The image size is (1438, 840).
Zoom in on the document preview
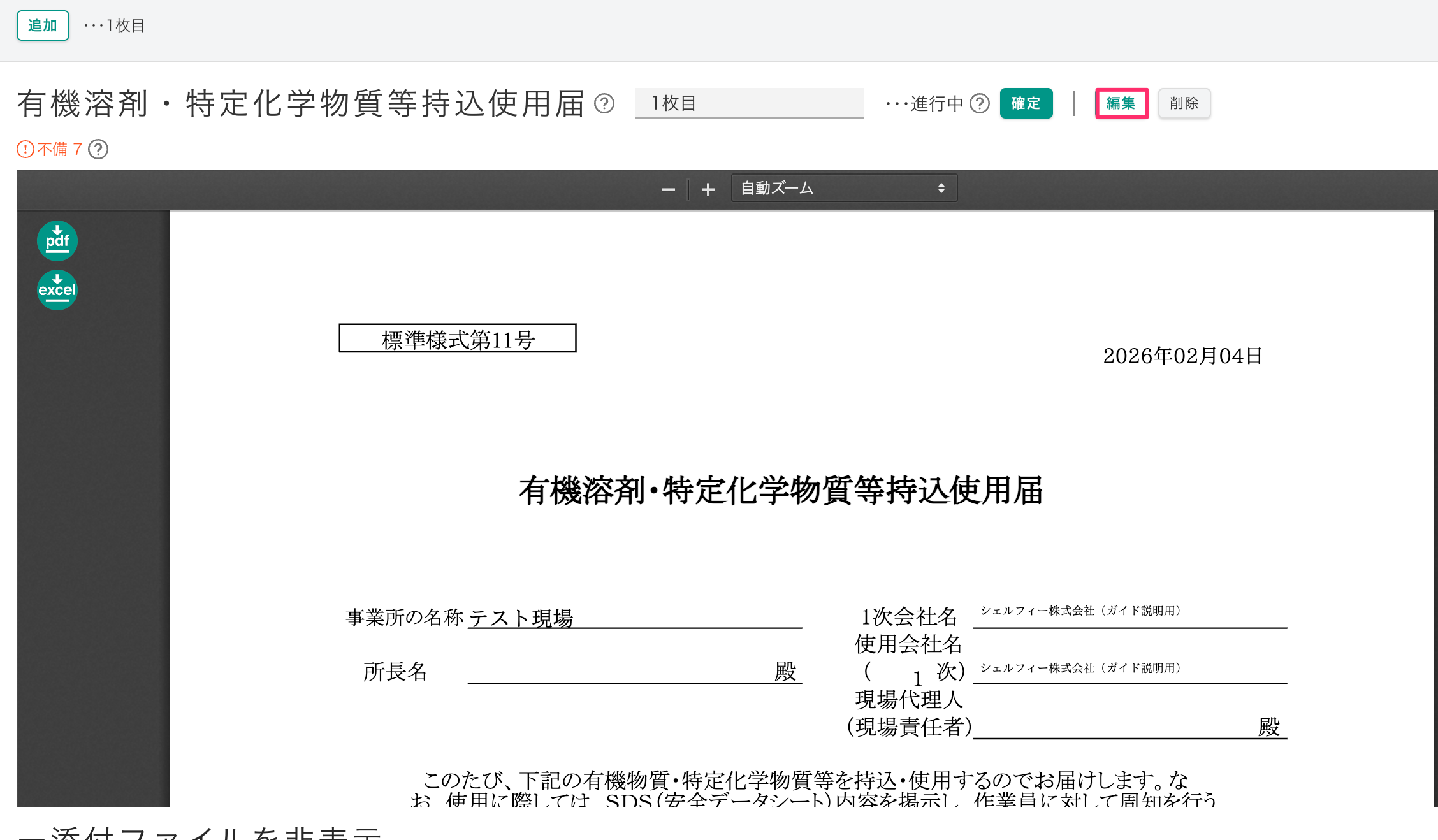(x=708, y=189)
